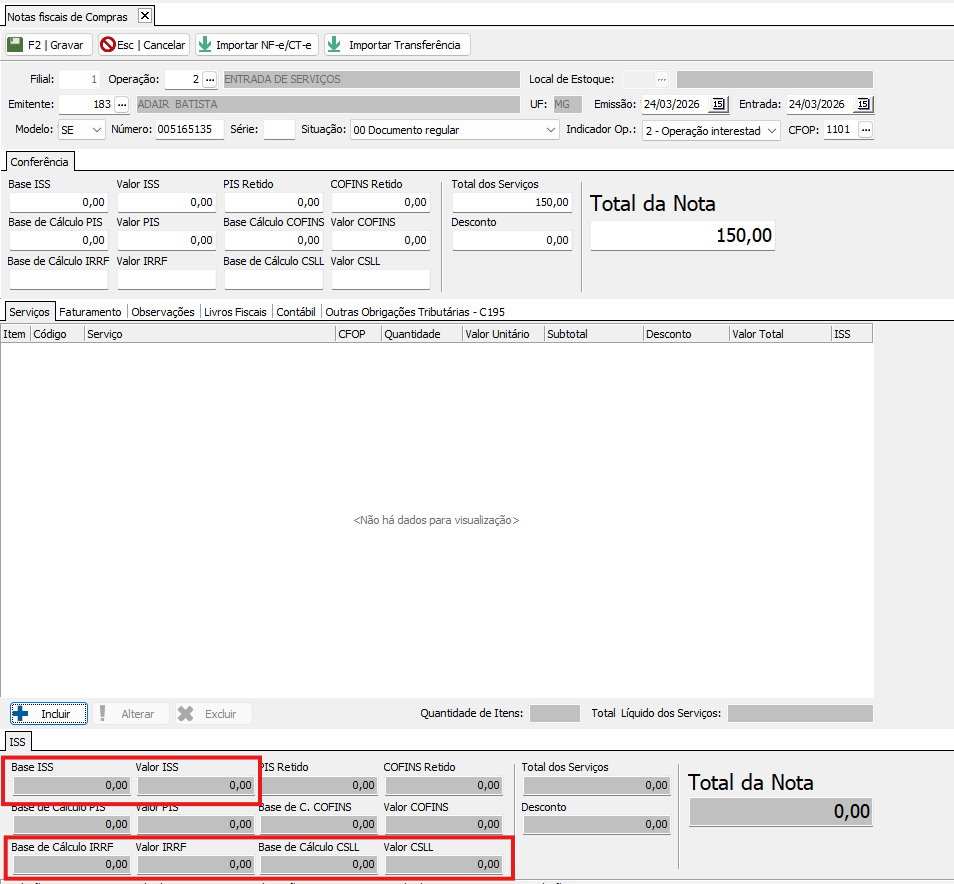The height and width of the screenshot is (884, 954).
Task: Expand the Modelo dropdown
Action: (96, 130)
